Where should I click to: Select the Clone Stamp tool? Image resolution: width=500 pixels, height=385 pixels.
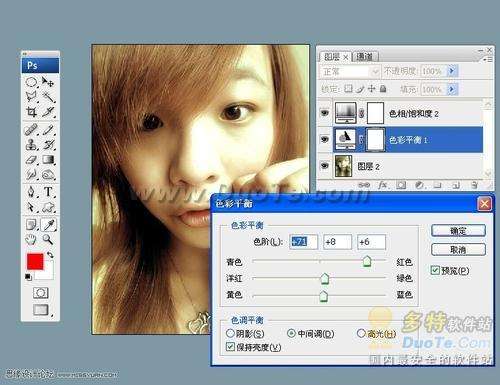(x=31, y=145)
